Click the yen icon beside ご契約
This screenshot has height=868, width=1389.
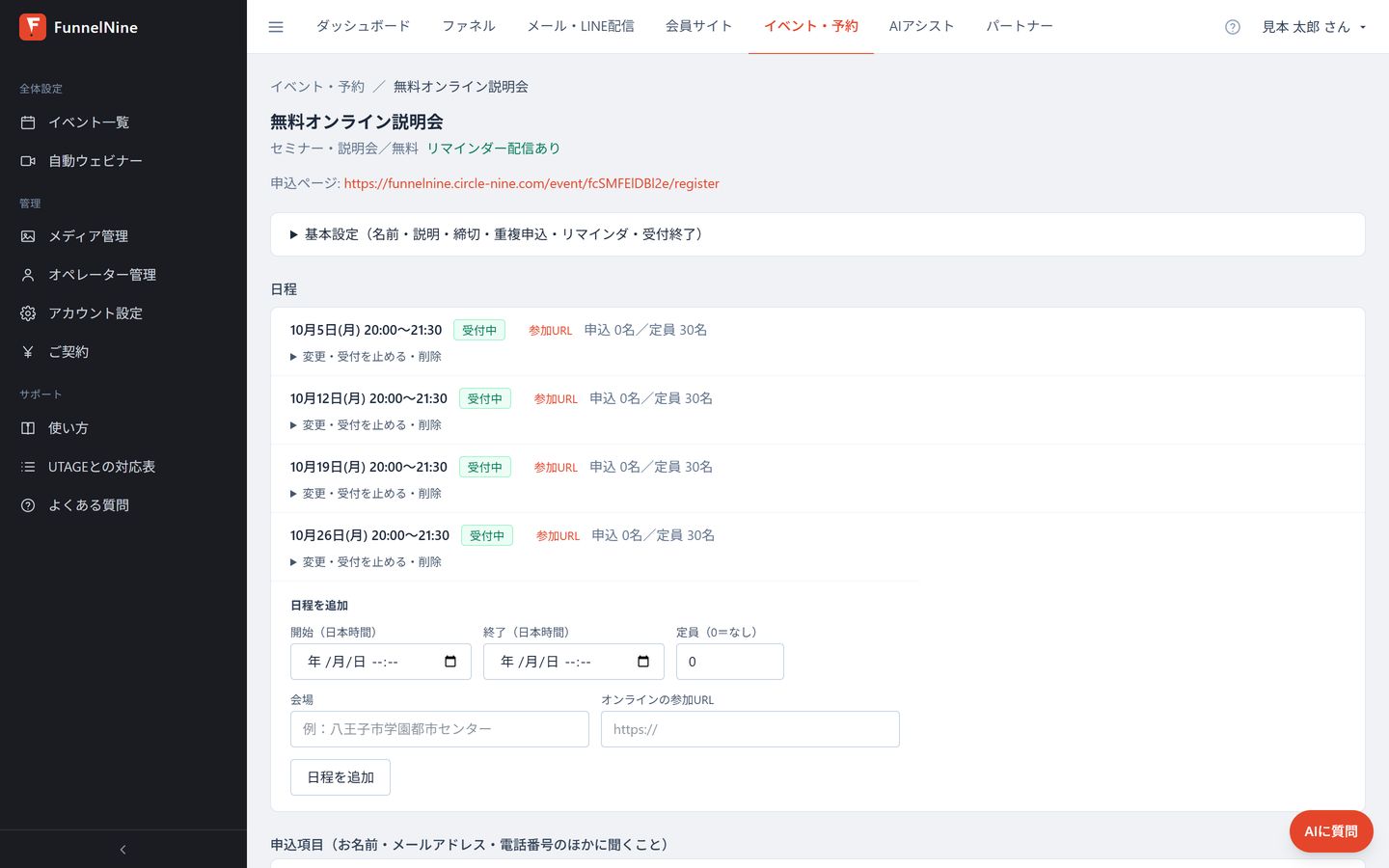[x=28, y=352]
